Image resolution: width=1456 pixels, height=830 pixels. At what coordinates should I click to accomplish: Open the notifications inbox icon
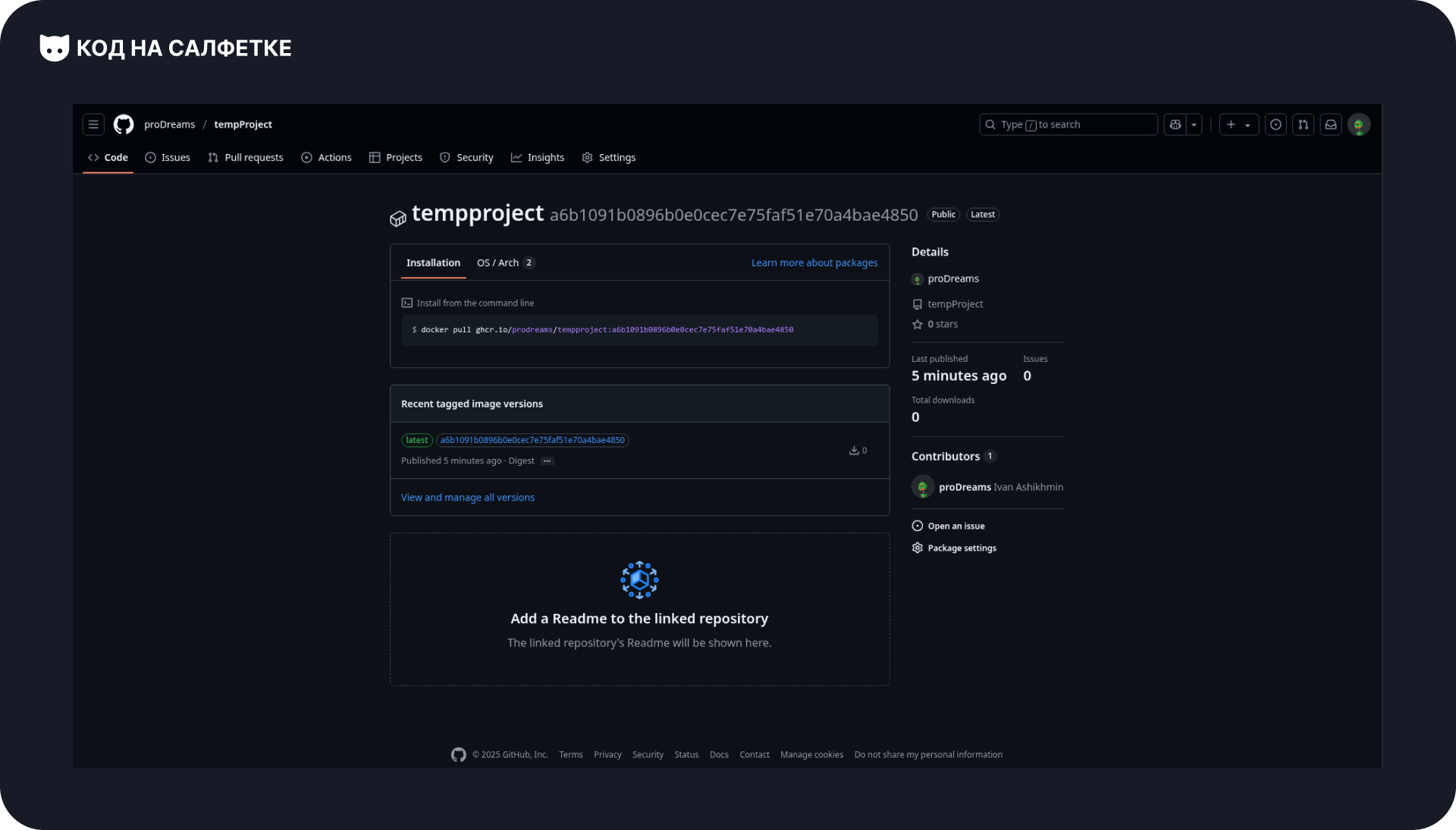(x=1331, y=124)
